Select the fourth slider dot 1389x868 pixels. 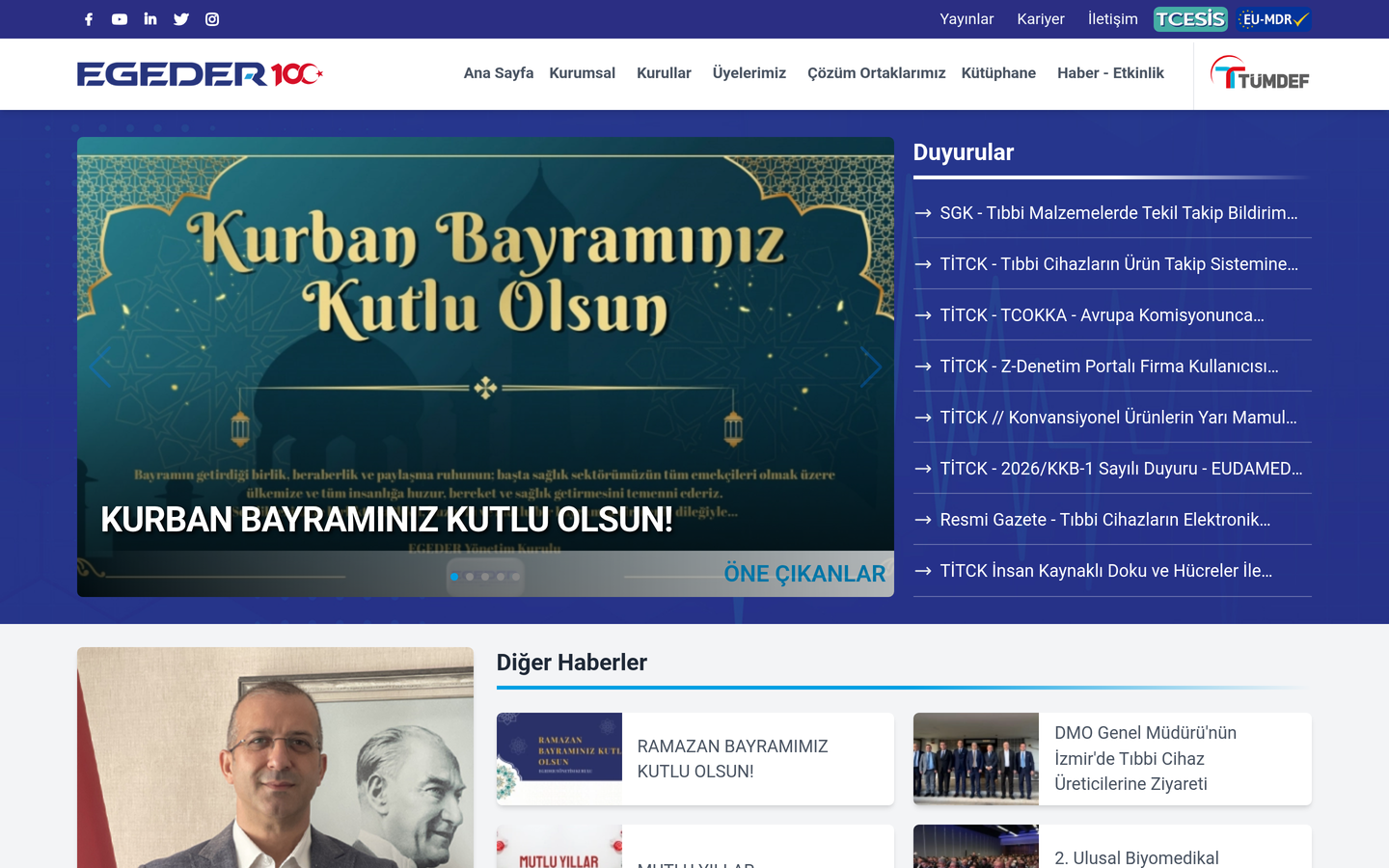click(x=501, y=577)
